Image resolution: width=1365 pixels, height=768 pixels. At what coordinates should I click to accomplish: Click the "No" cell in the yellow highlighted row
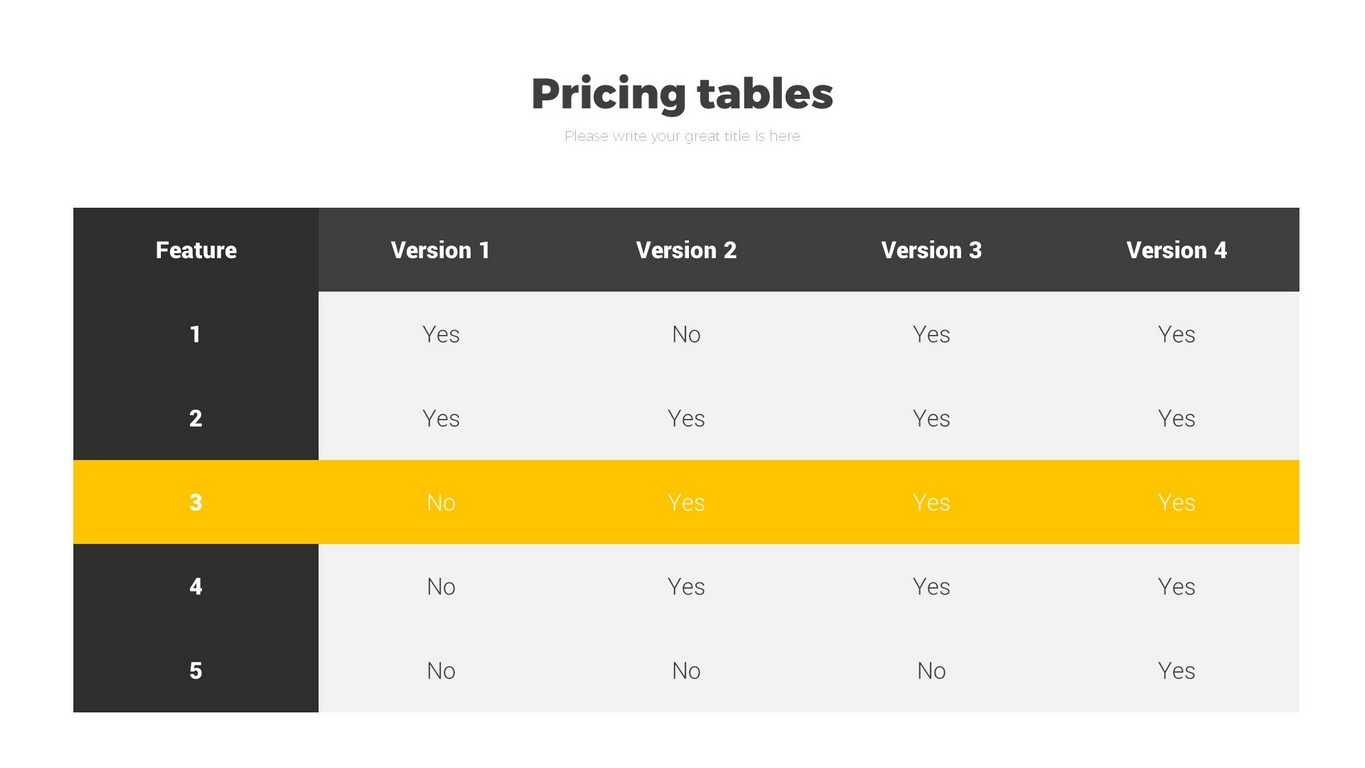tap(441, 502)
